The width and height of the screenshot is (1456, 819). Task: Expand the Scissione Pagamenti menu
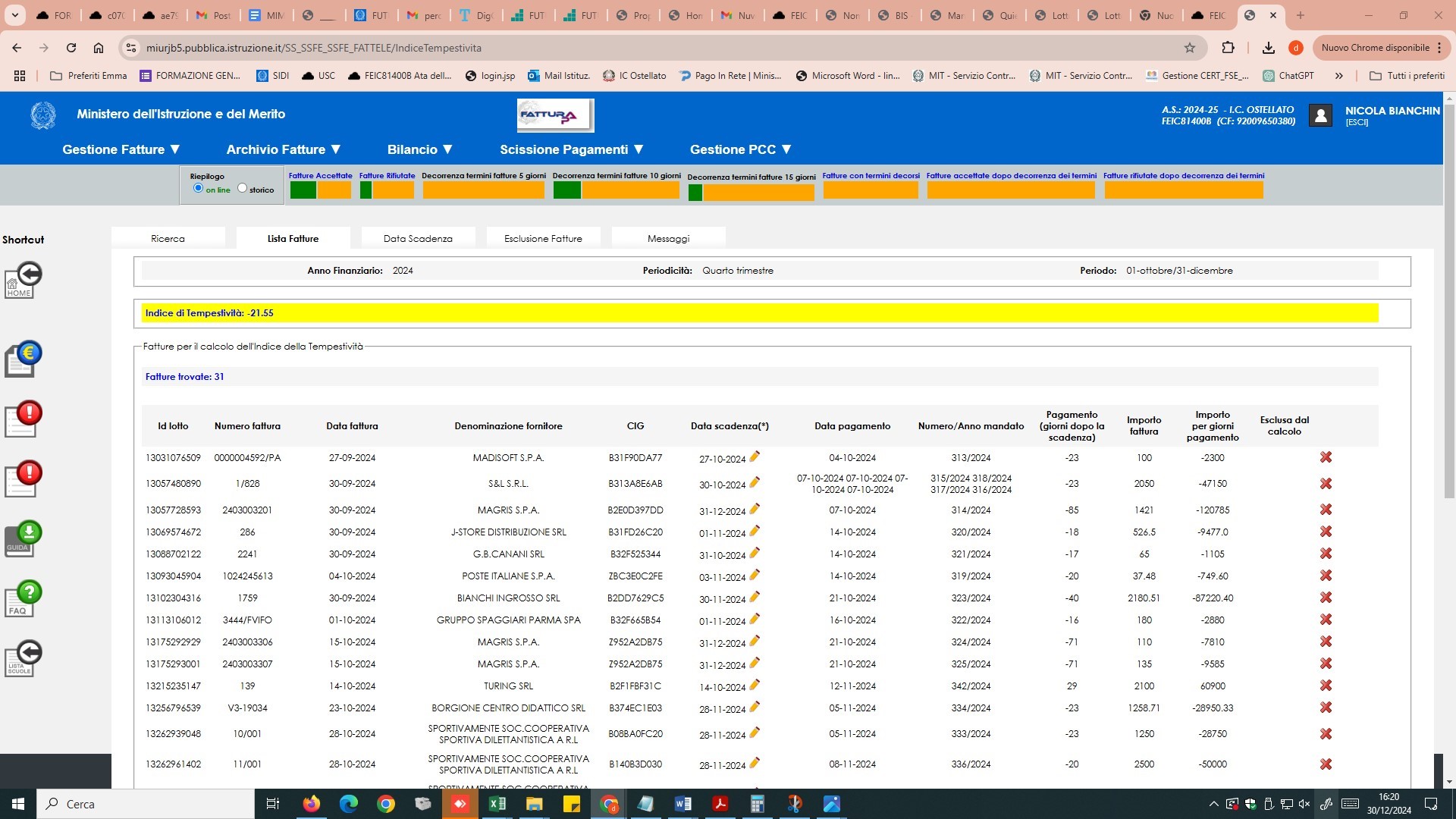[x=571, y=149]
